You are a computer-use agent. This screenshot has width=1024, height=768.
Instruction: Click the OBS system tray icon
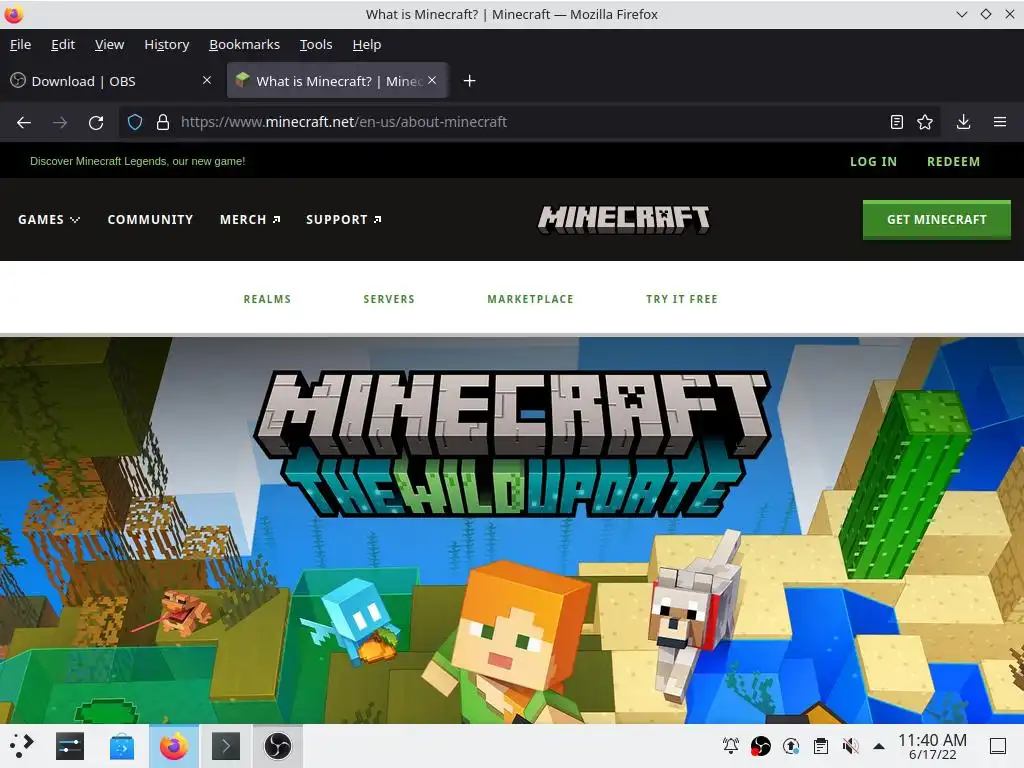761,746
